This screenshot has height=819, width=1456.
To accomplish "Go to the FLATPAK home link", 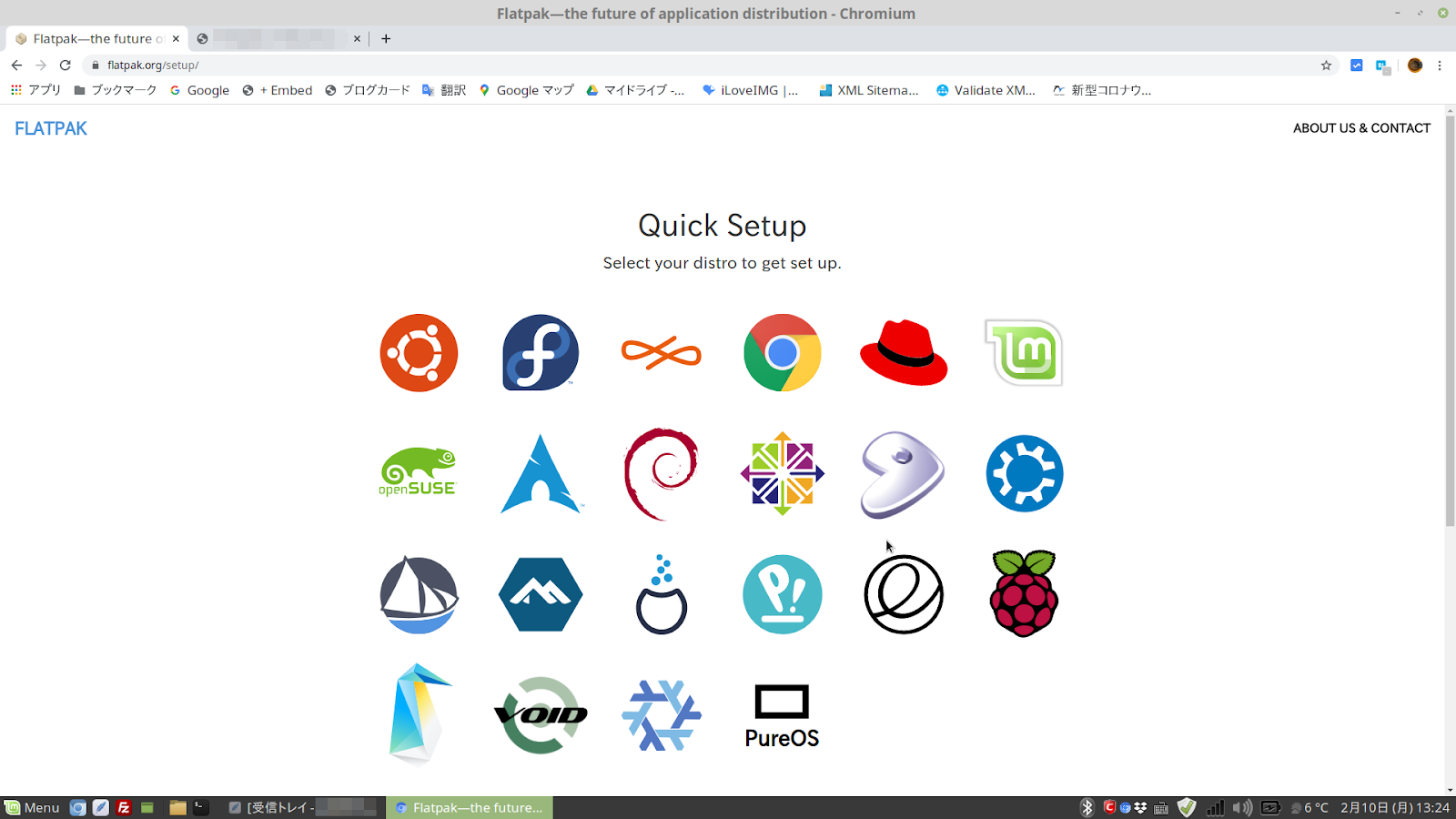I will [51, 128].
